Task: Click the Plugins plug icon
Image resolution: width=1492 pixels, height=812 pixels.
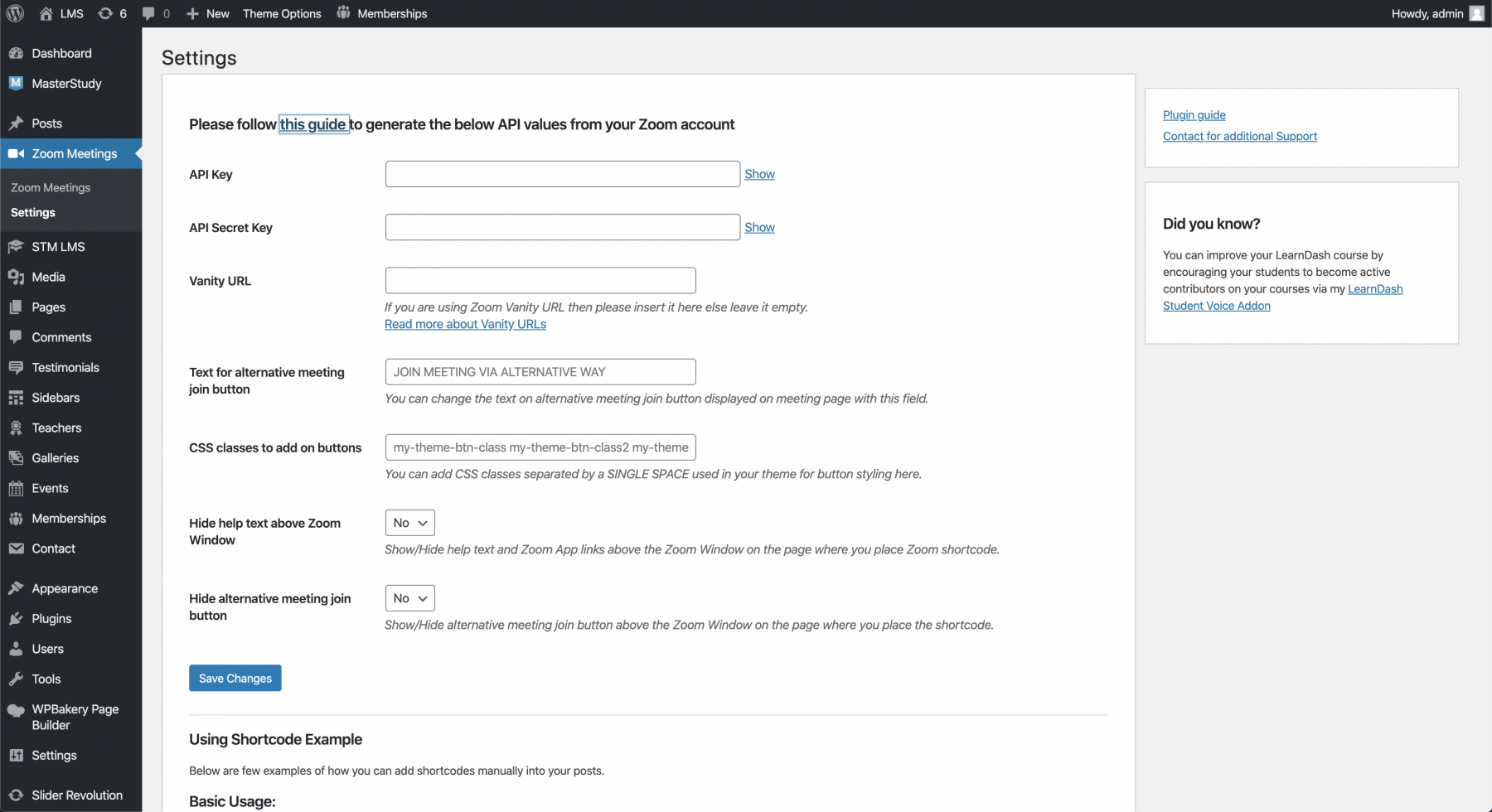Action: 16,619
